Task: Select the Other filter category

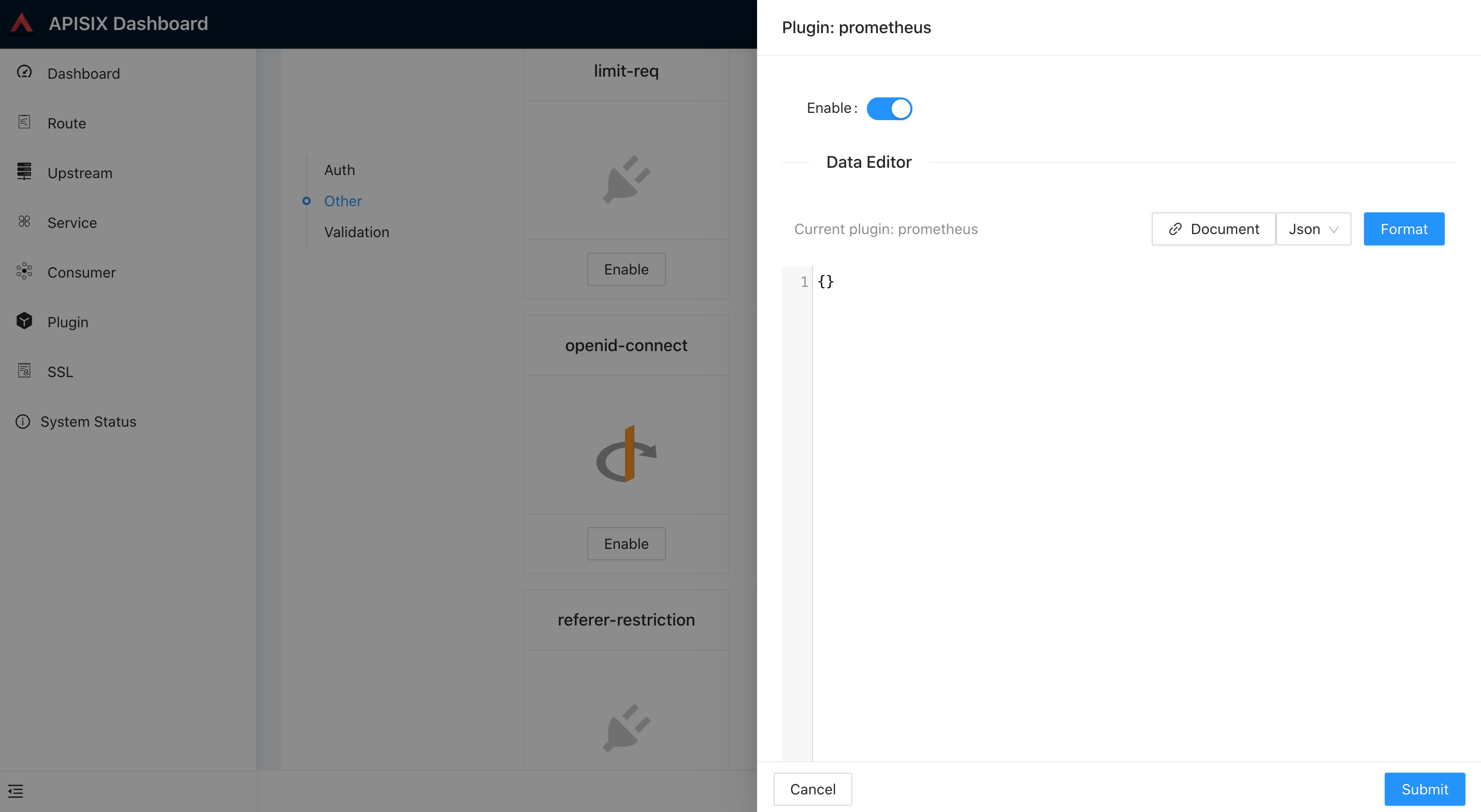Action: point(343,200)
